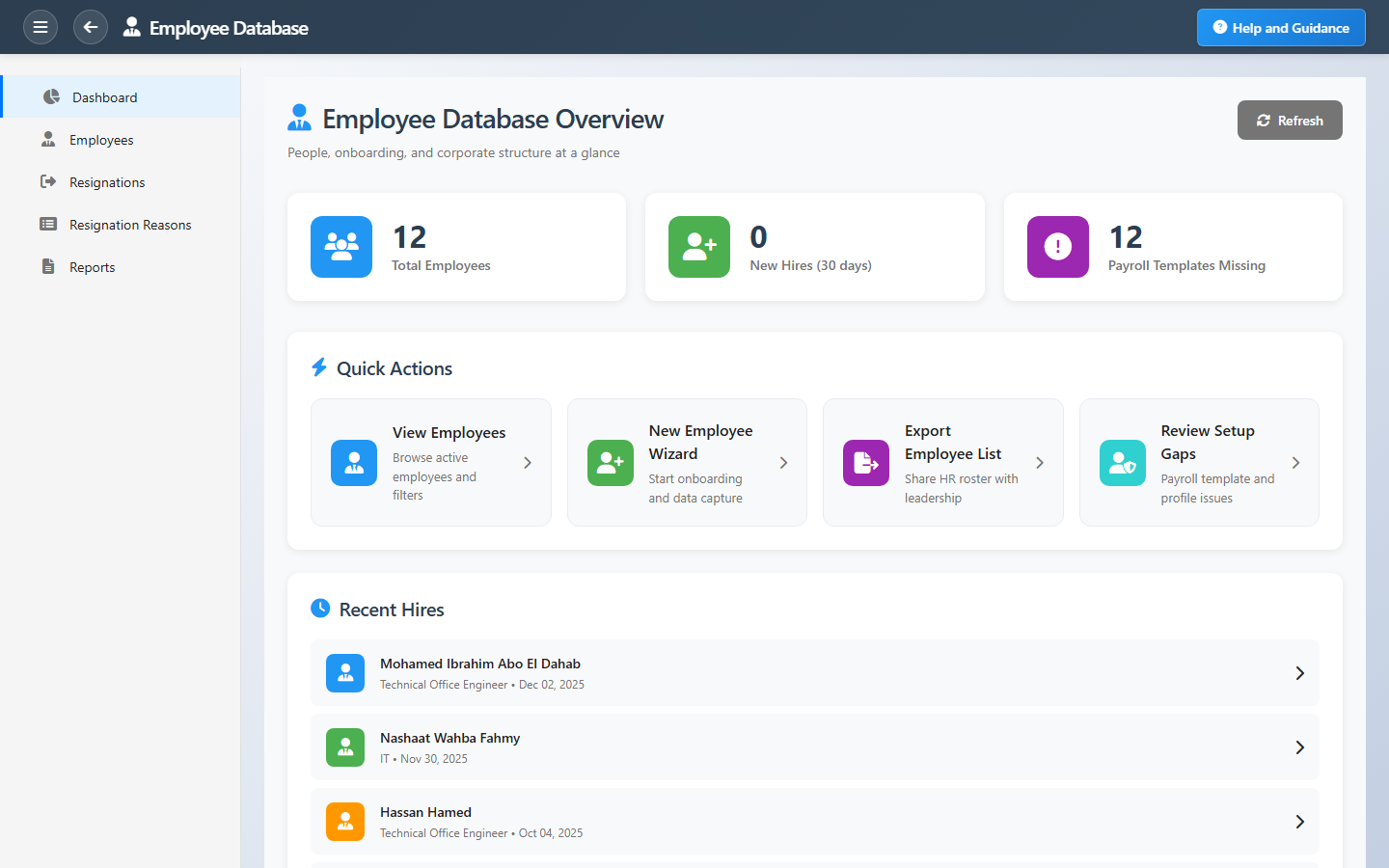Image resolution: width=1389 pixels, height=868 pixels.
Task: Expand Mohamed Ibrahim Abo El Dahab's row chevron
Action: pyautogui.click(x=1299, y=673)
